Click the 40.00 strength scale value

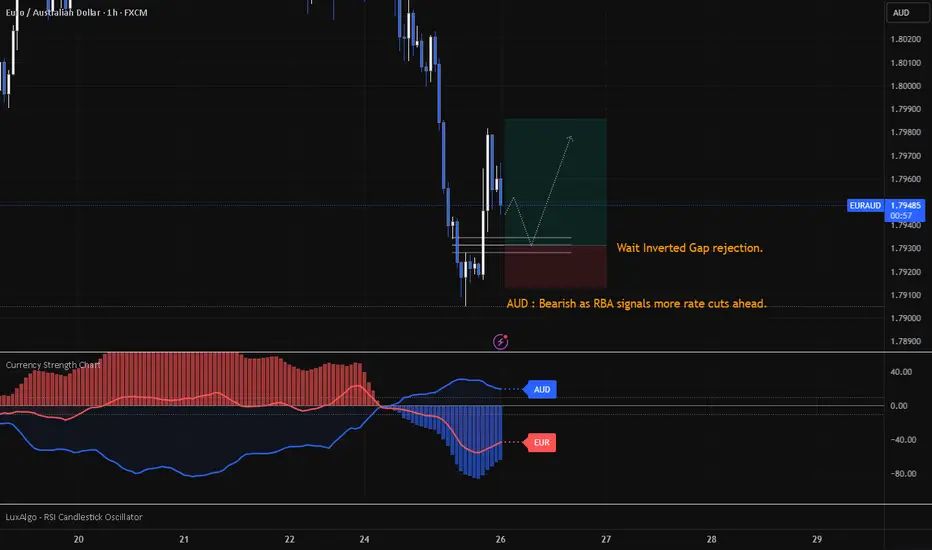click(x=901, y=372)
